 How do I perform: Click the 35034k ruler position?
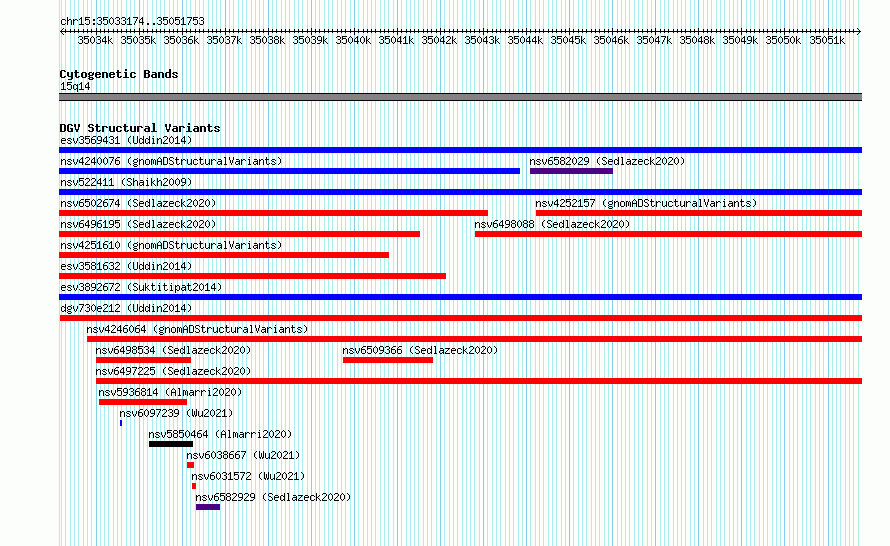click(95, 40)
